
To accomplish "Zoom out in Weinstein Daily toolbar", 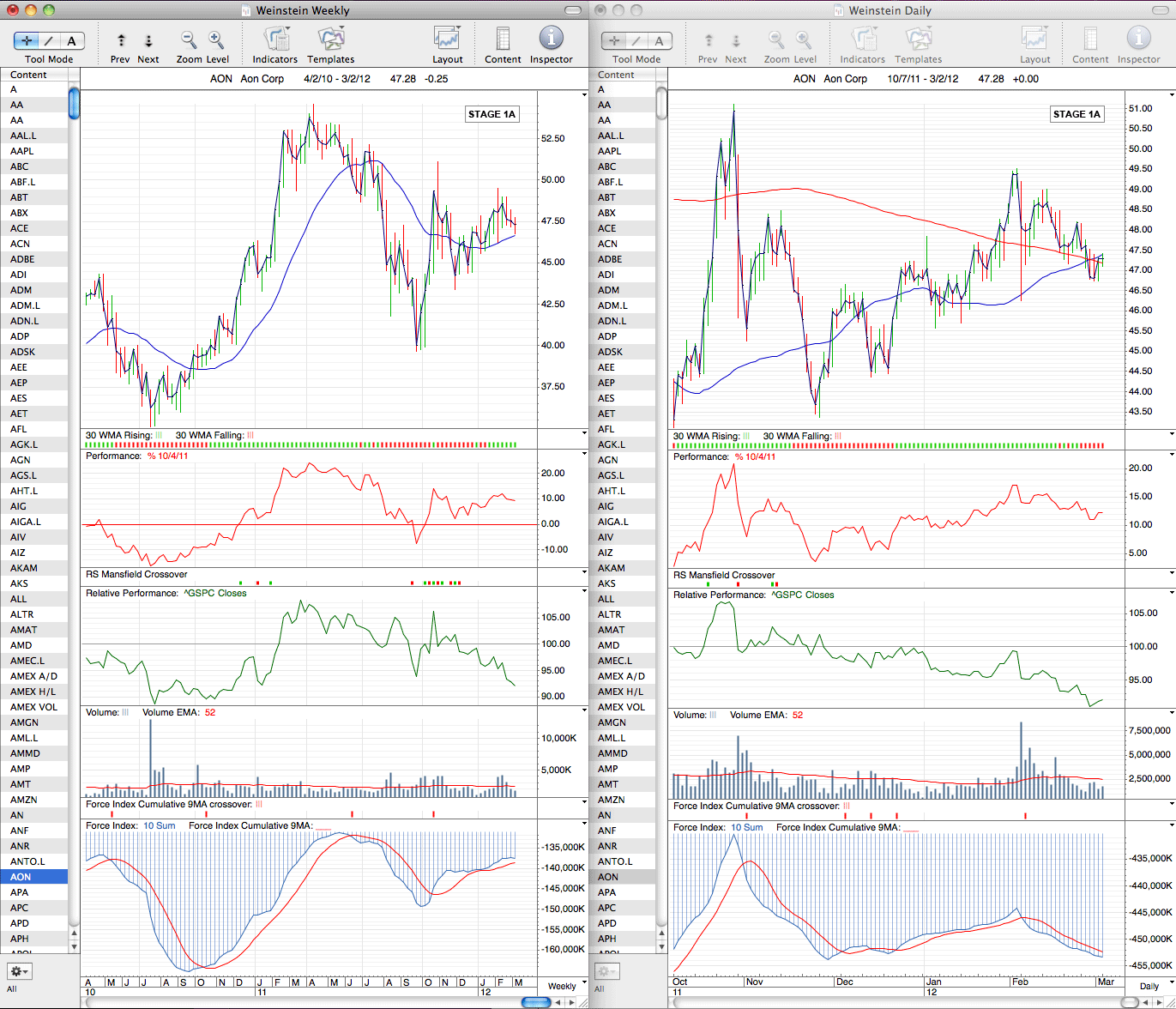I will tap(776, 39).
